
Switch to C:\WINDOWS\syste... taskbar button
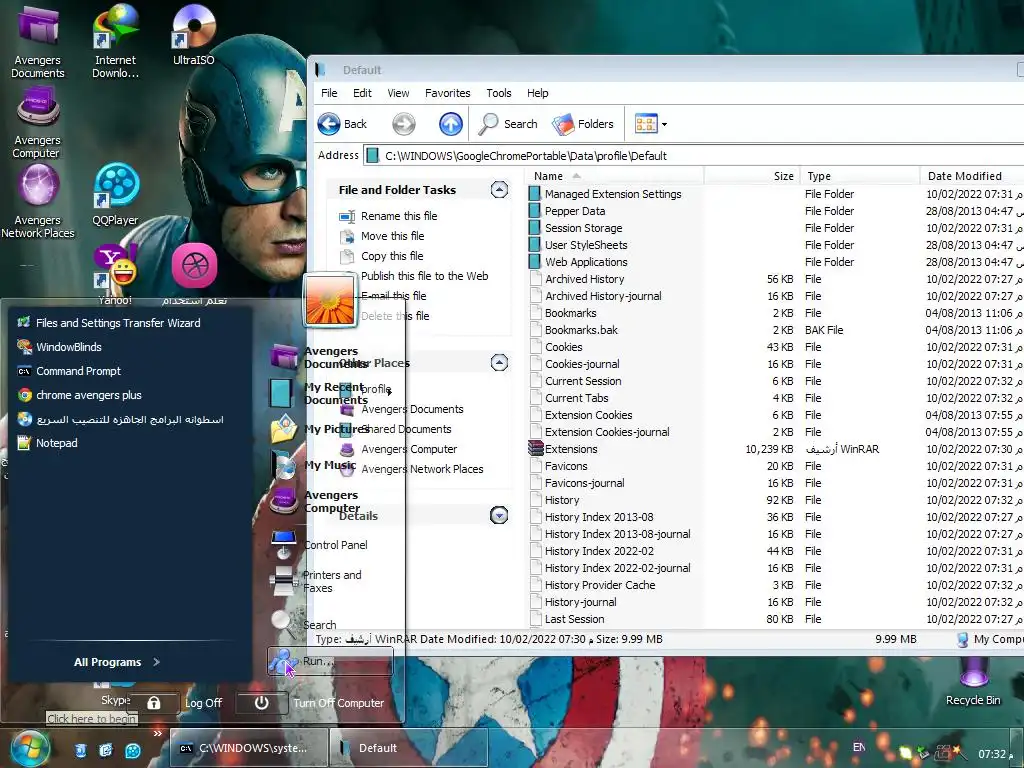(247, 748)
